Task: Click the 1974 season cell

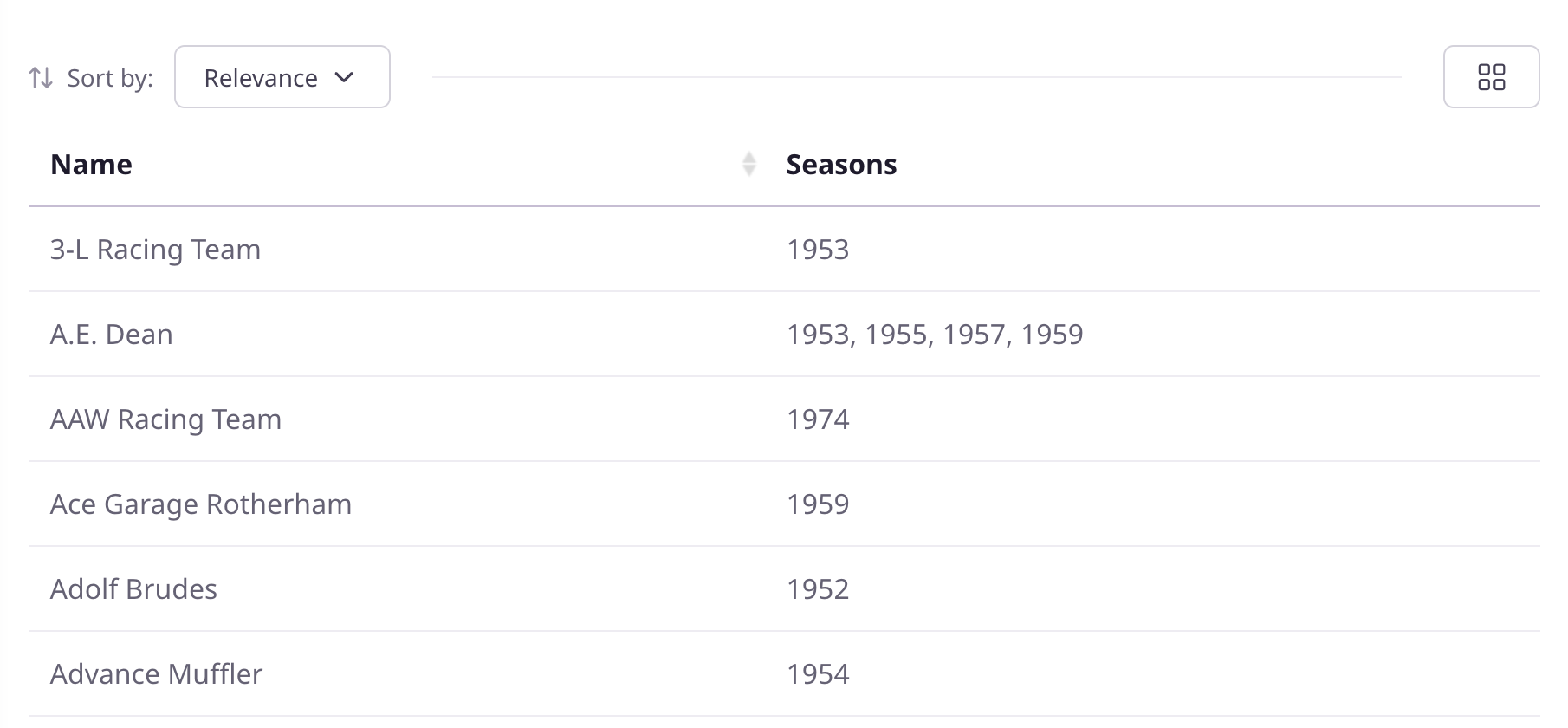Action: [x=818, y=419]
